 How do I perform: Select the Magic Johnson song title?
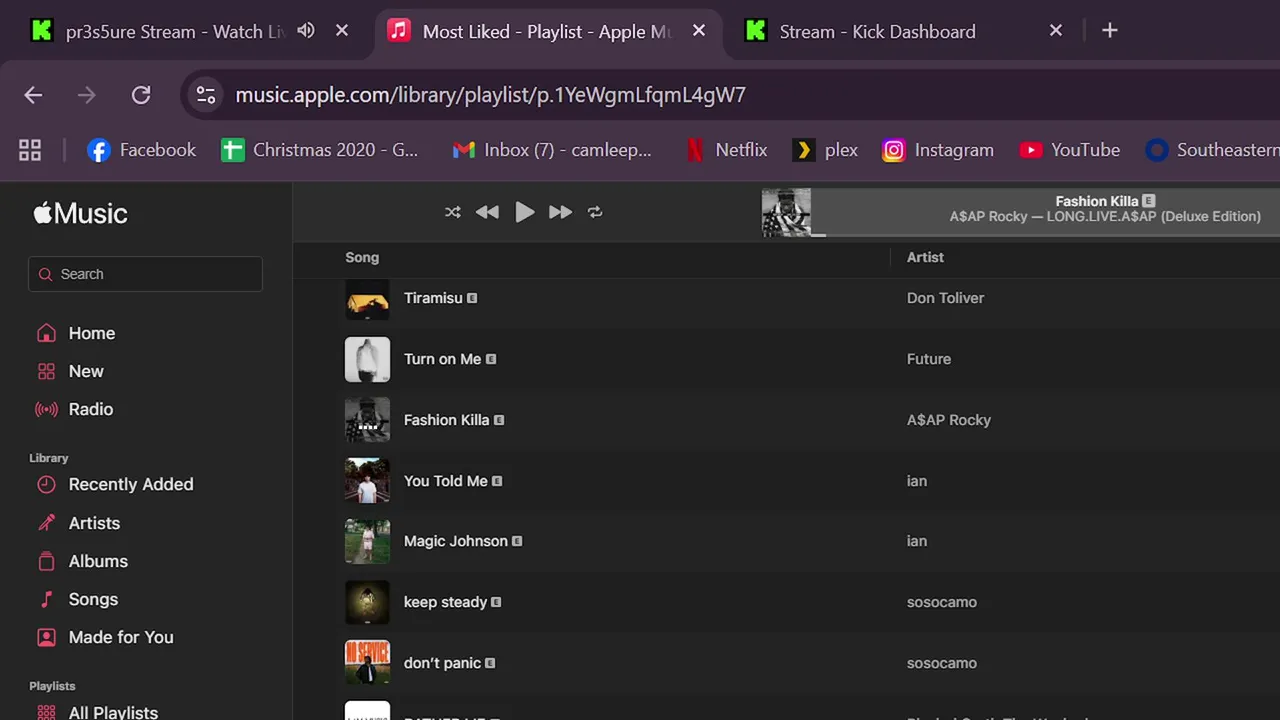[455, 541]
